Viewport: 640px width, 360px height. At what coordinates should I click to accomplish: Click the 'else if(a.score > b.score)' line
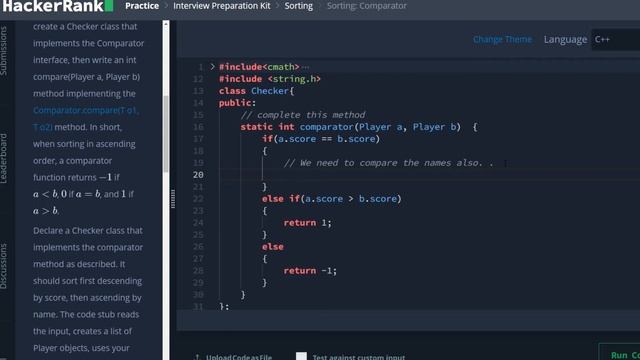click(x=331, y=199)
